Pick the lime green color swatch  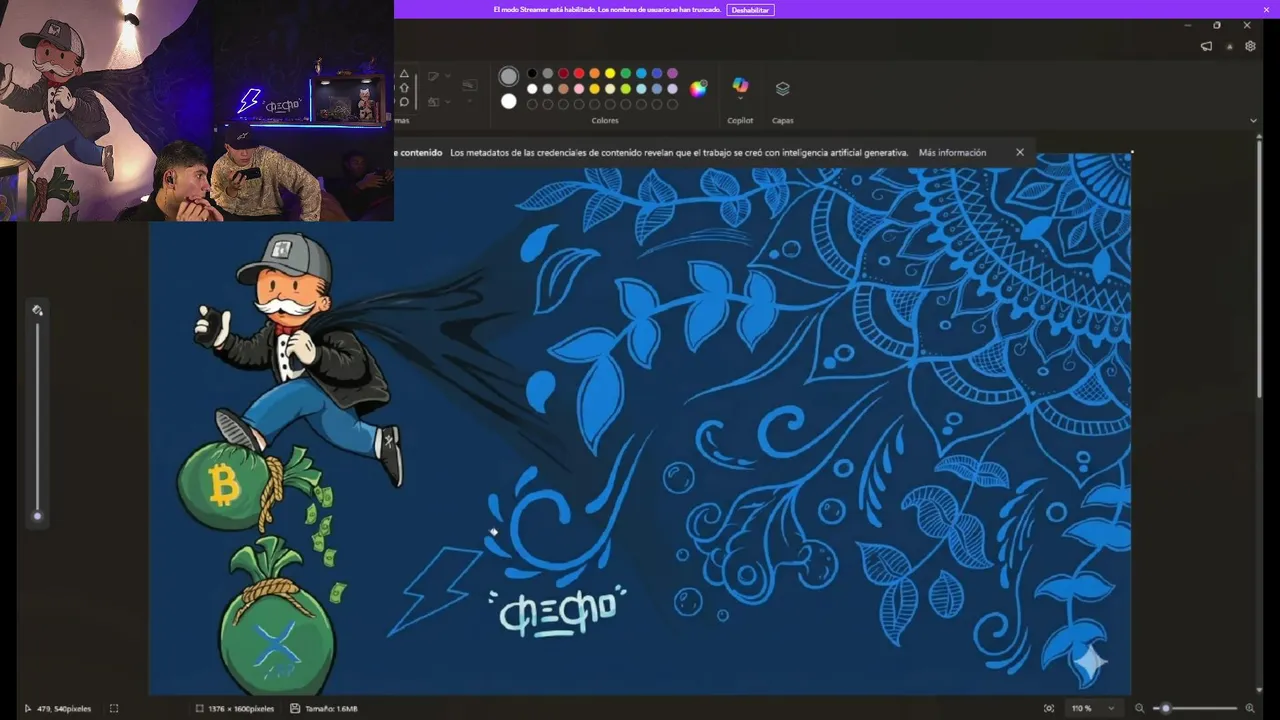click(x=625, y=88)
